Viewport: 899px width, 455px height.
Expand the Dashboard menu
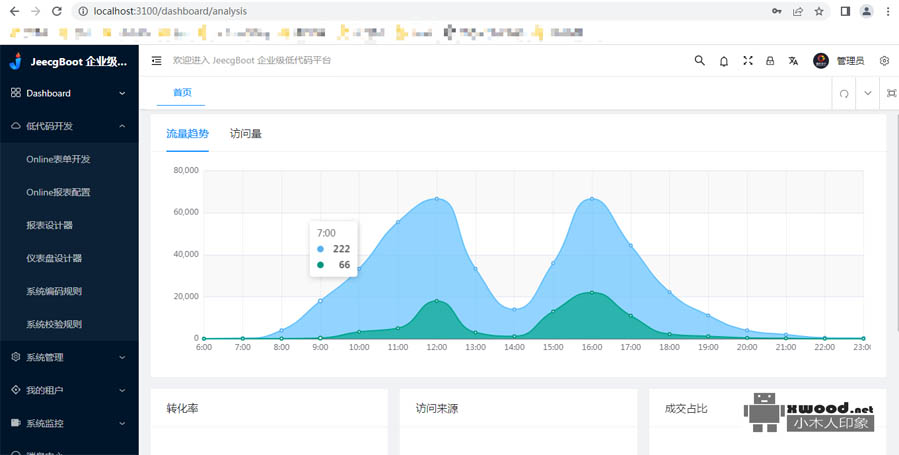[x=68, y=93]
